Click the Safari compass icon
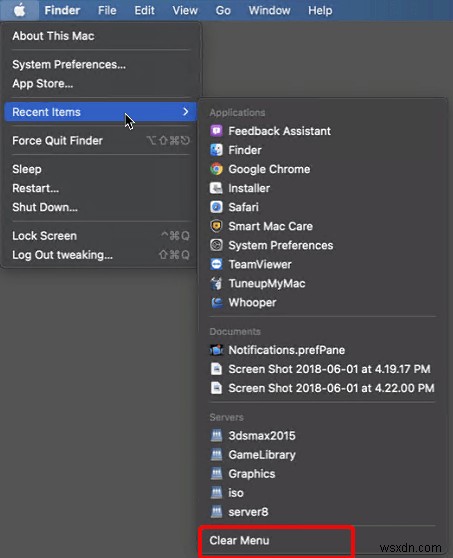The image size is (453, 558). (216, 207)
